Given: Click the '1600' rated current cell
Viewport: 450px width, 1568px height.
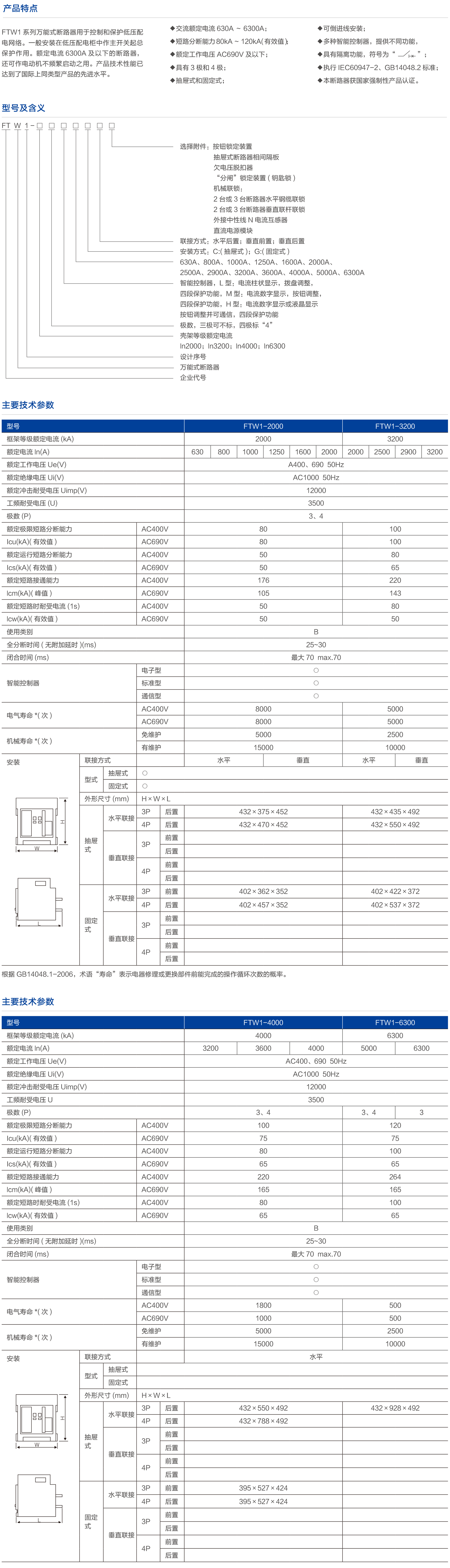Looking at the screenshot, I should point(303,452).
